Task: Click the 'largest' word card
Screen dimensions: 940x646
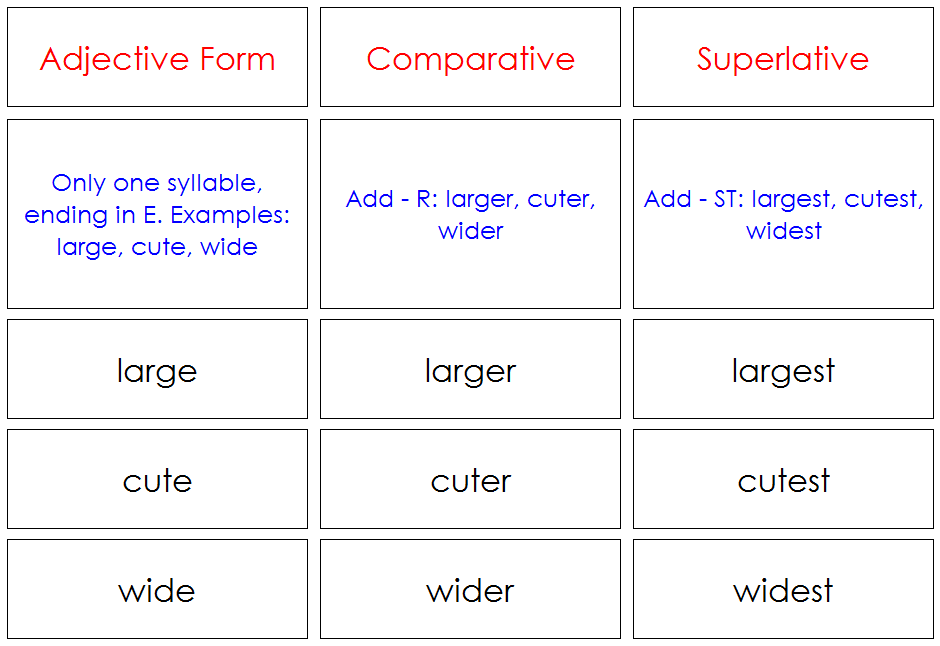Action: coord(783,370)
